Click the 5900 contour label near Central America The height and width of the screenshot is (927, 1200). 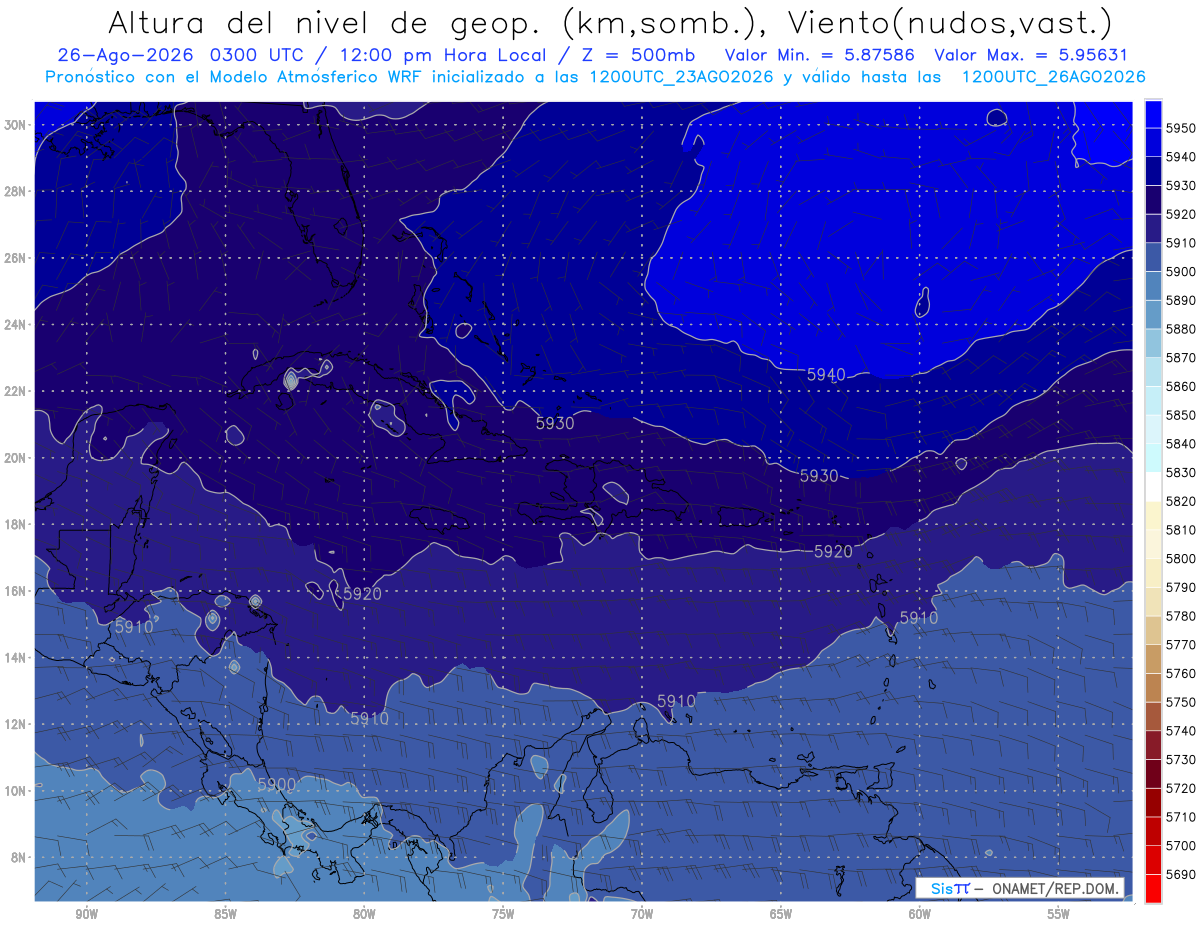pos(277,784)
